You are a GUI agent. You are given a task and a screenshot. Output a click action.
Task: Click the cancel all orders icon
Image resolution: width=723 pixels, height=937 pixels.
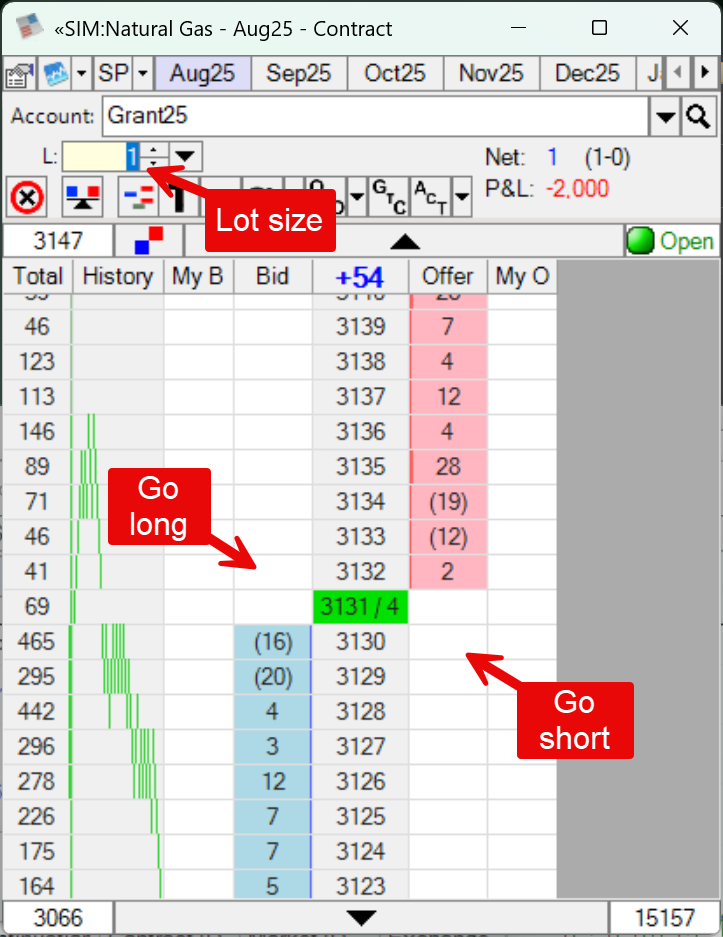(x=27, y=197)
